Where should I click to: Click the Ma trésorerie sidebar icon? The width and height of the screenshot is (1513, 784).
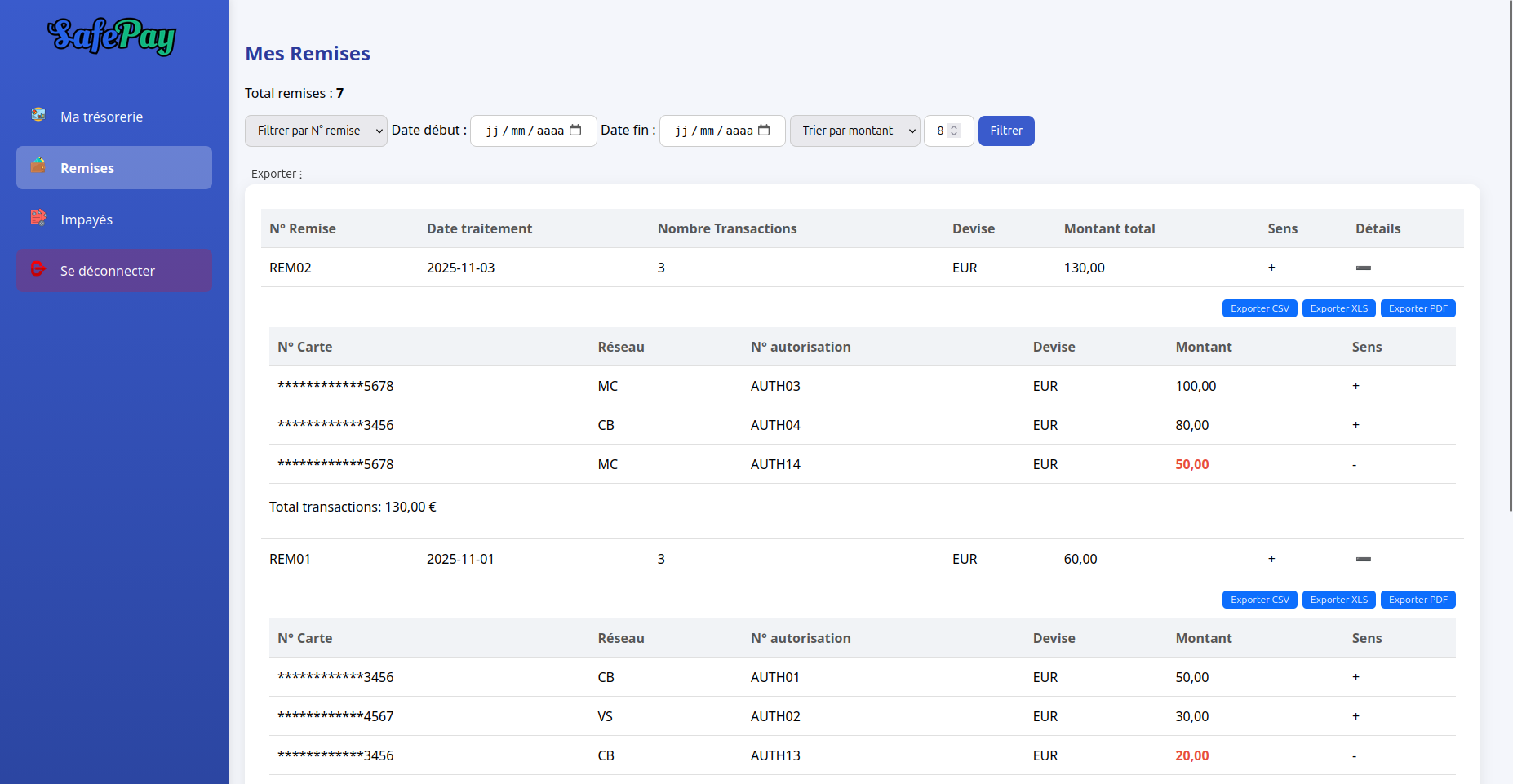pos(38,115)
